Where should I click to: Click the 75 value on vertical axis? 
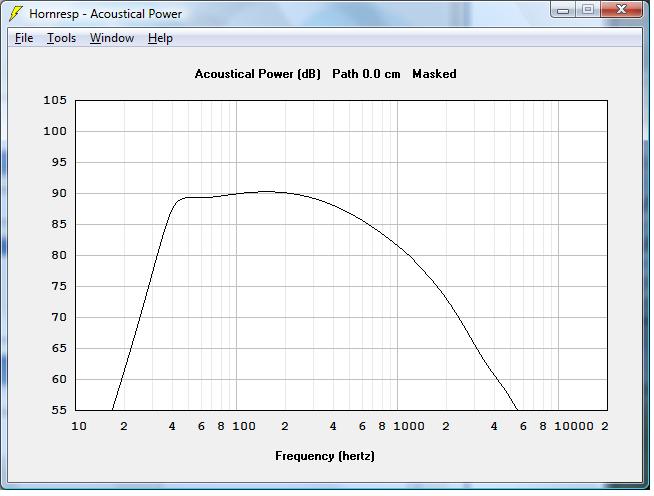pos(59,286)
